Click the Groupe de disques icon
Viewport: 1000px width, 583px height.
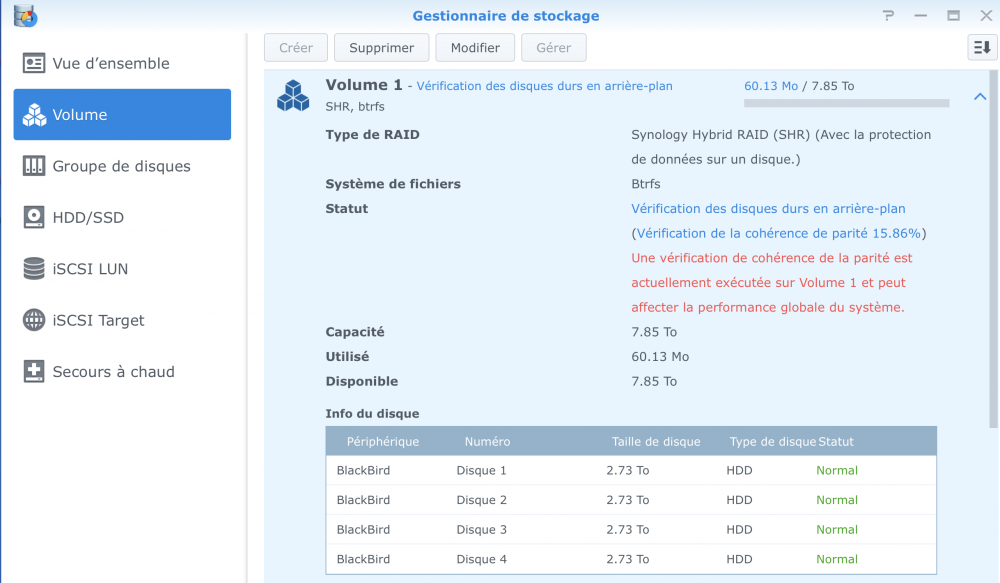click(x=35, y=166)
